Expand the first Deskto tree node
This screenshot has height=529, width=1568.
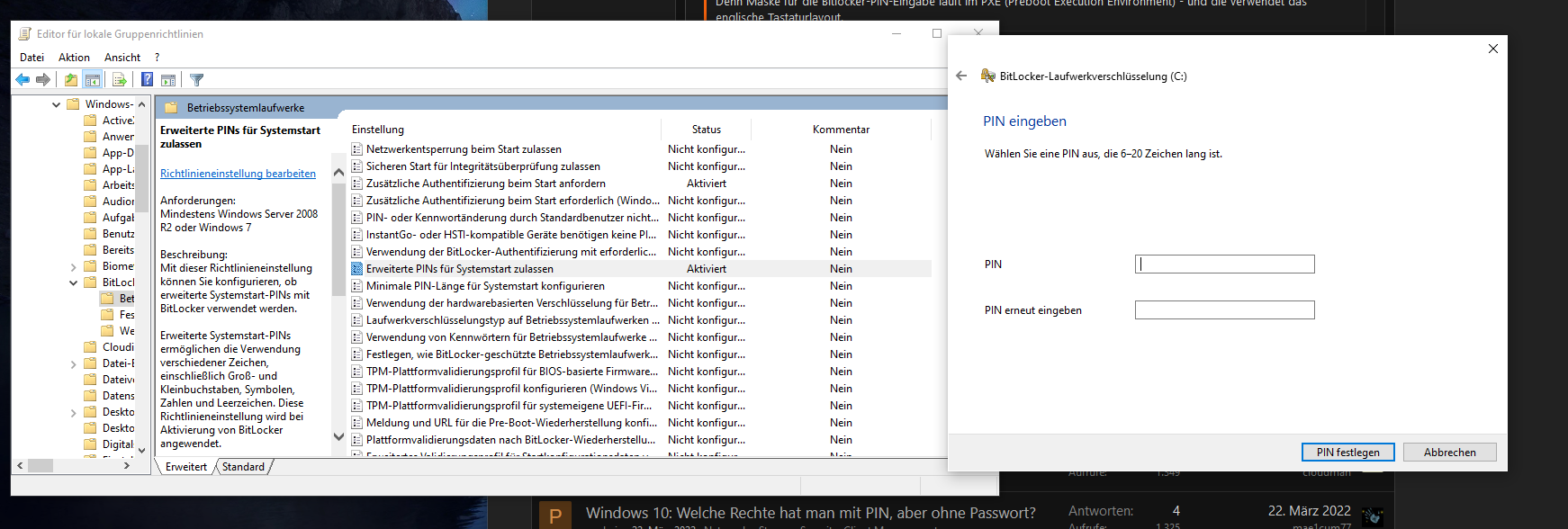point(73,412)
